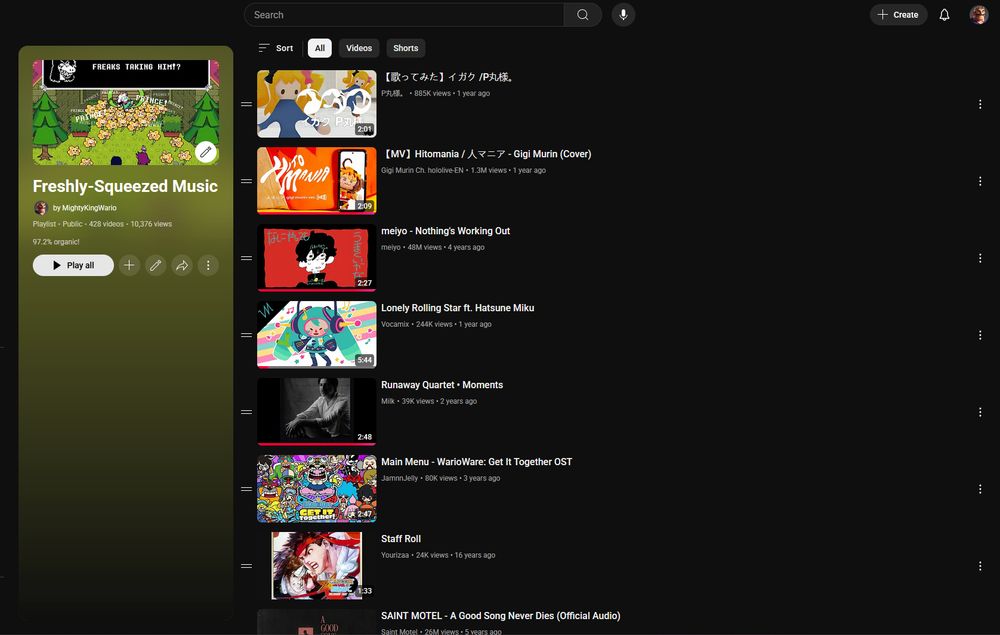Open options for Staff Roll video
The image size is (1000, 635).
tap(980, 566)
